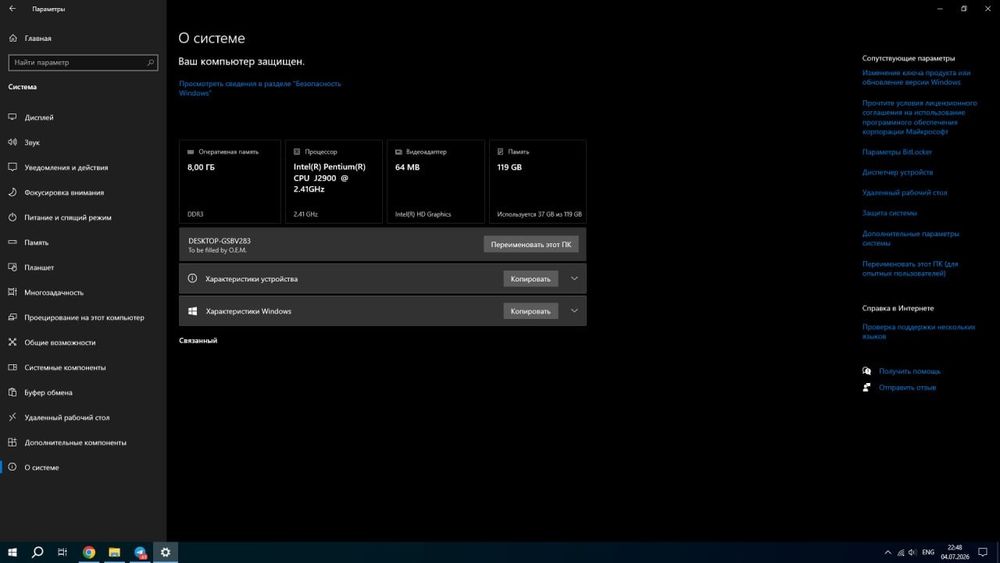Show hidden tray icons arrow
Screen dimensions: 1000x563
pyautogui.click(x=888, y=552)
